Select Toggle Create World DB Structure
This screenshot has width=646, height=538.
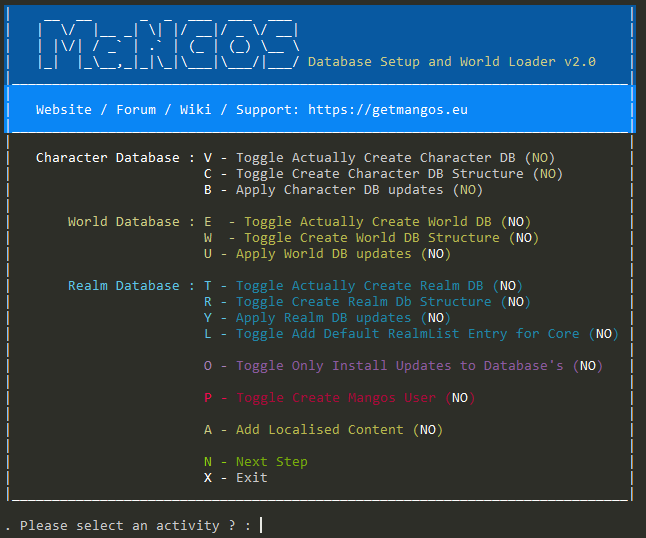click(x=371, y=238)
